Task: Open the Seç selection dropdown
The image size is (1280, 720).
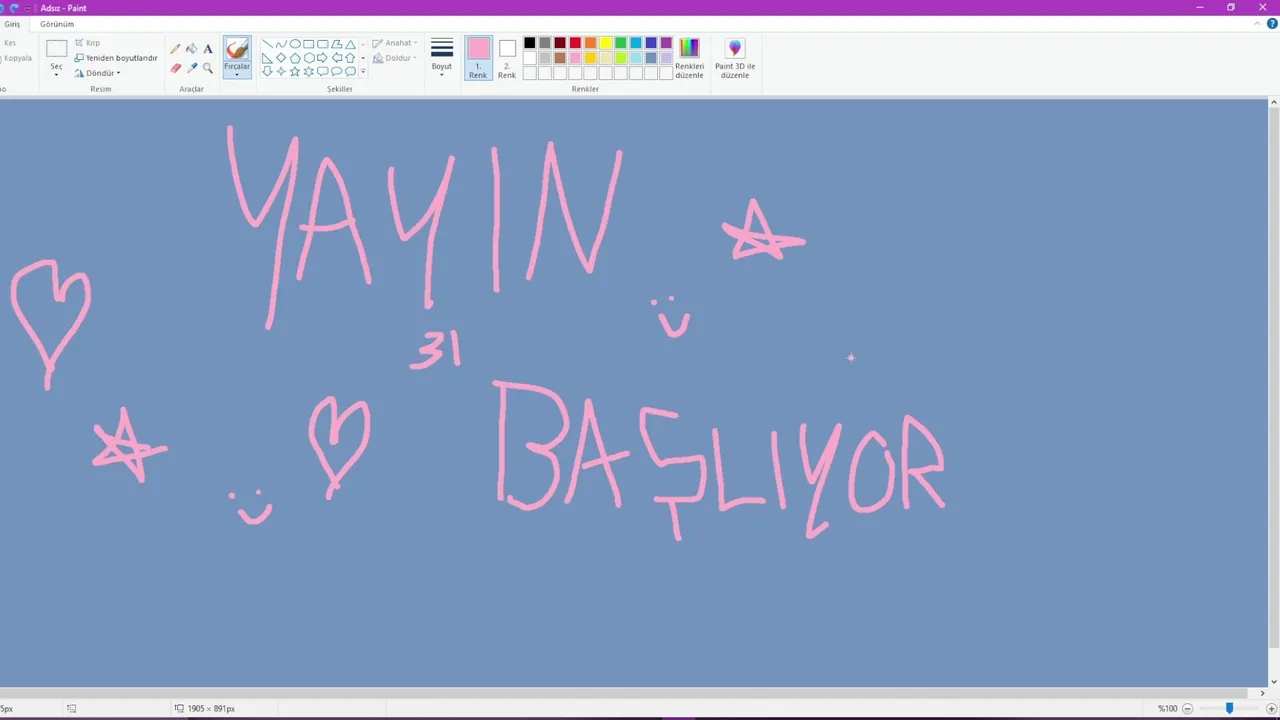Action: pyautogui.click(x=56, y=68)
